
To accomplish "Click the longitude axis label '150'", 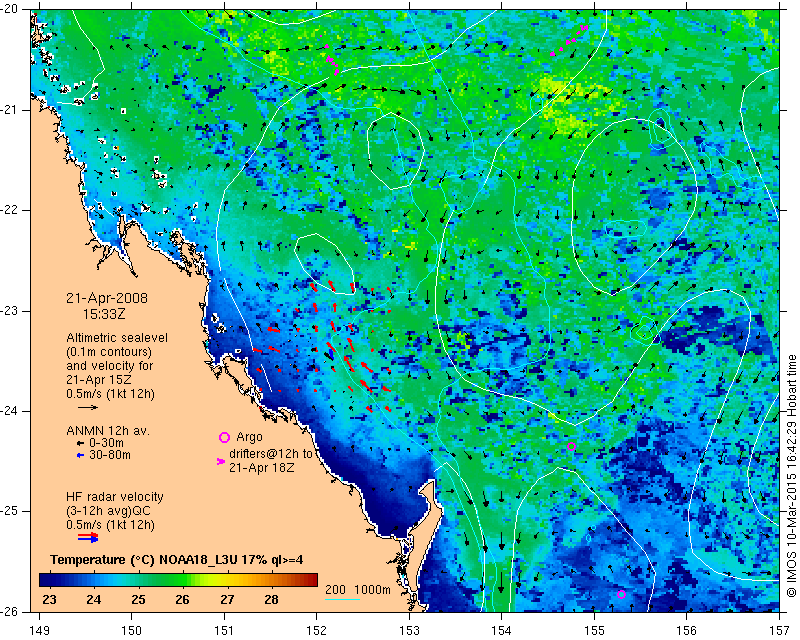I will pos(132,631).
